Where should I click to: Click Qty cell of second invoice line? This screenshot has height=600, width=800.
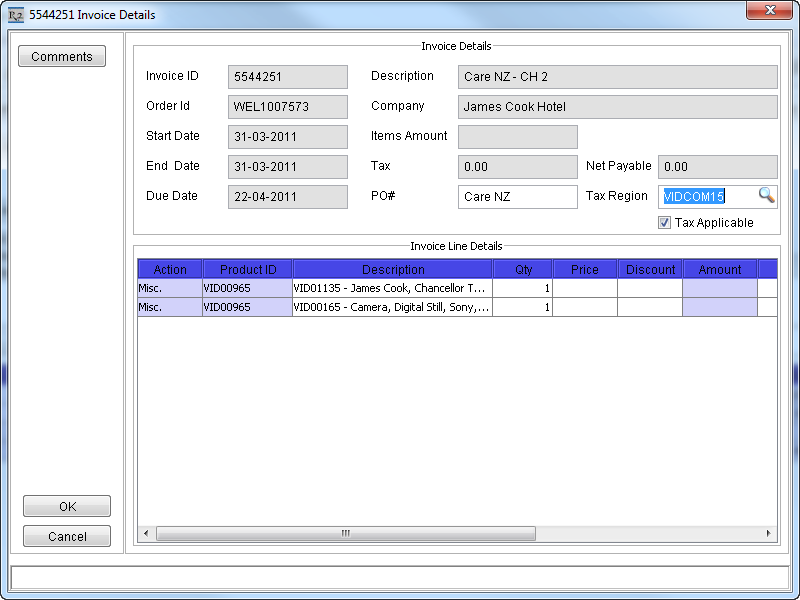[523, 308]
